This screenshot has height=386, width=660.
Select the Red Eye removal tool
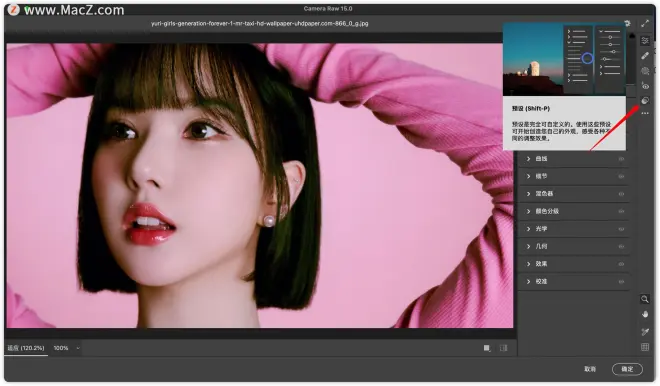645,85
